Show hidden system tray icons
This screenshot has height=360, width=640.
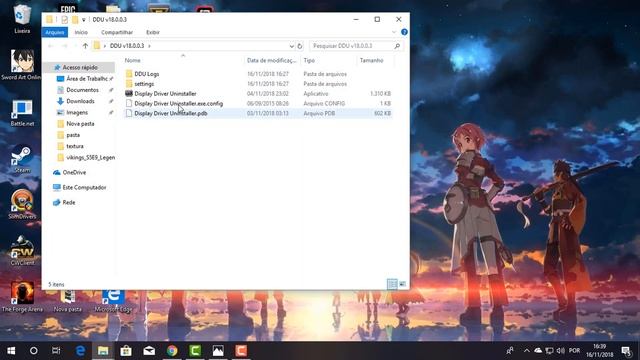[527, 351]
